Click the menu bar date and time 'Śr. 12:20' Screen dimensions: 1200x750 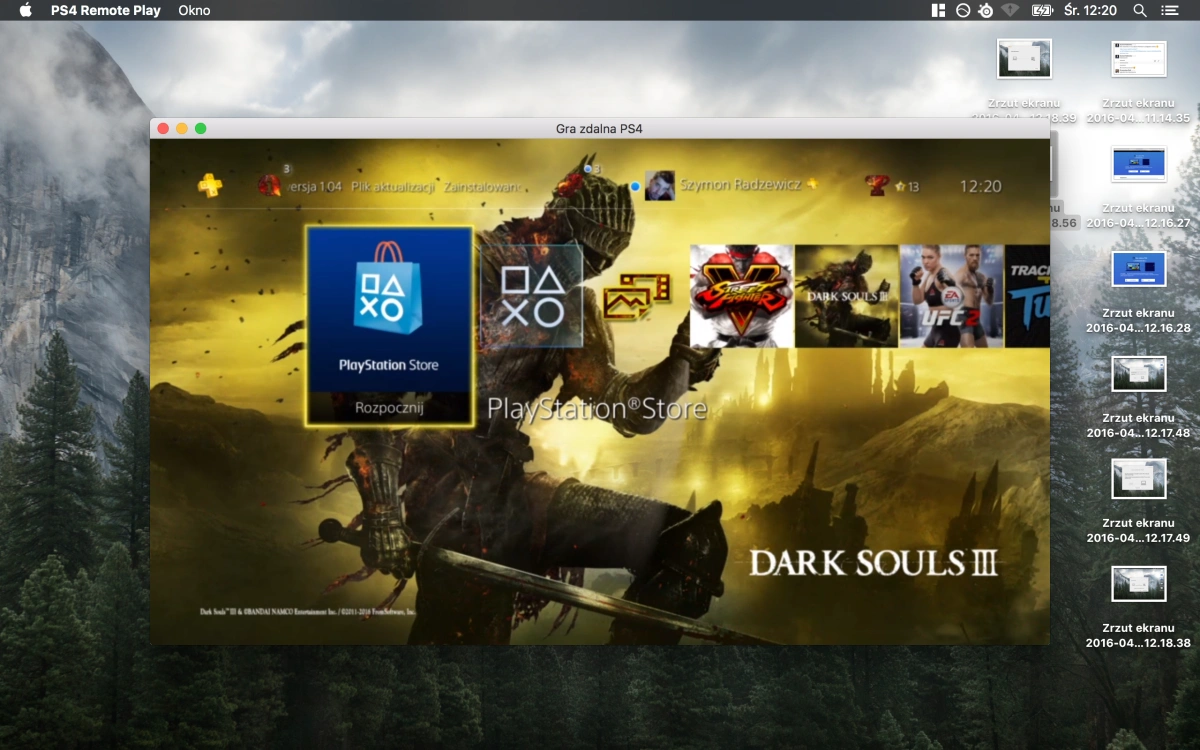click(x=1090, y=10)
